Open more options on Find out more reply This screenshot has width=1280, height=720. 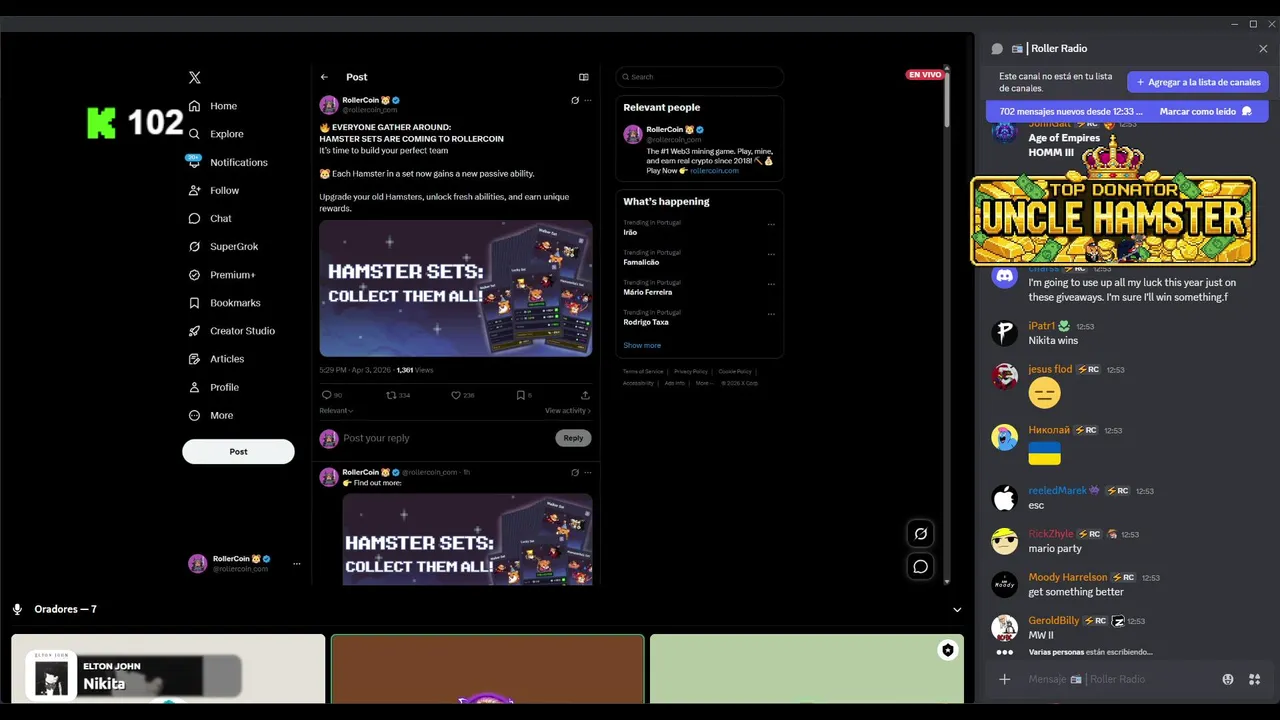[x=588, y=472]
